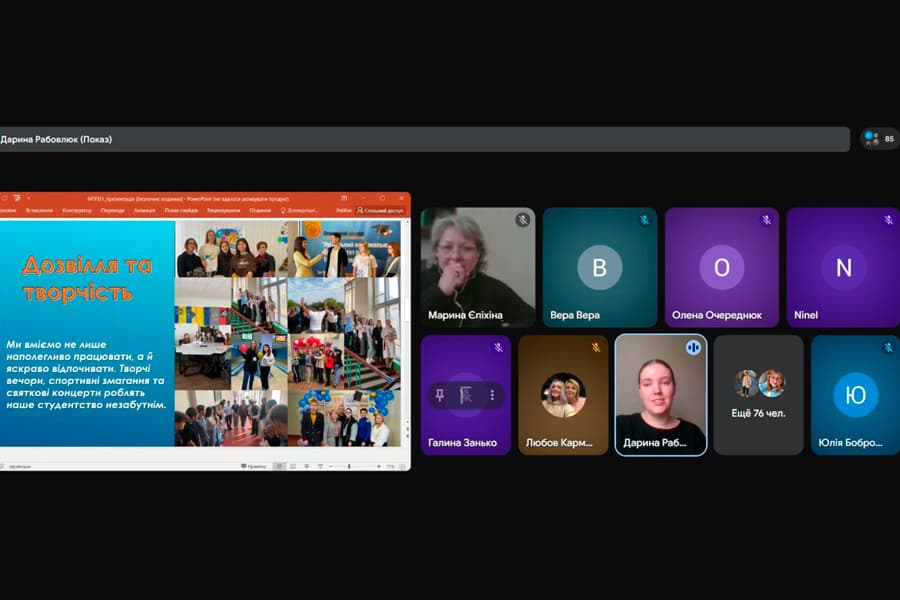Screen dimensions: 900x600
Task: Open three-dot options on Галина Занько's tile
Action: [x=492, y=395]
